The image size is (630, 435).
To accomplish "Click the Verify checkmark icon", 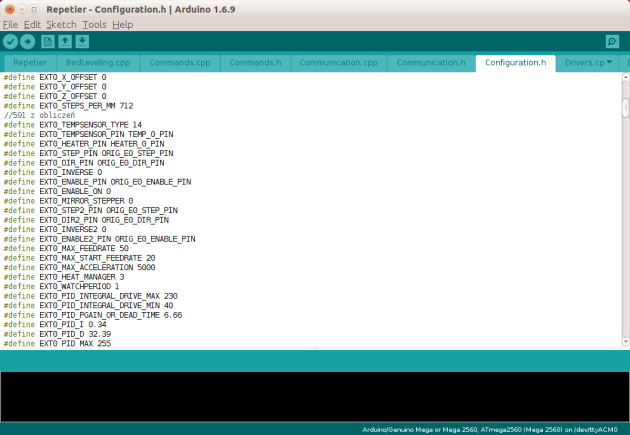I will click(x=10, y=41).
